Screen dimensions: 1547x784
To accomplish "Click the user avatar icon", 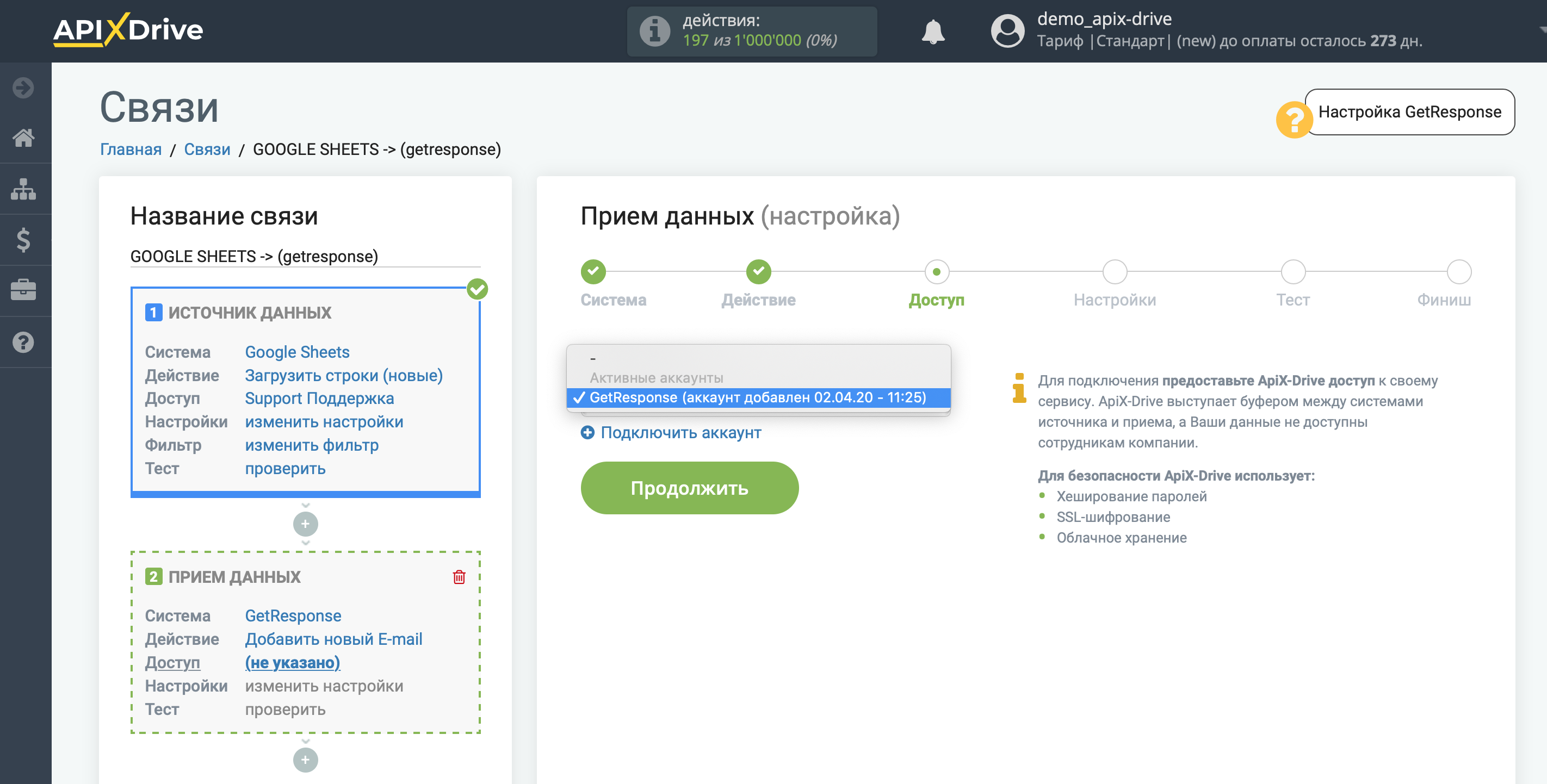I will point(1007,31).
